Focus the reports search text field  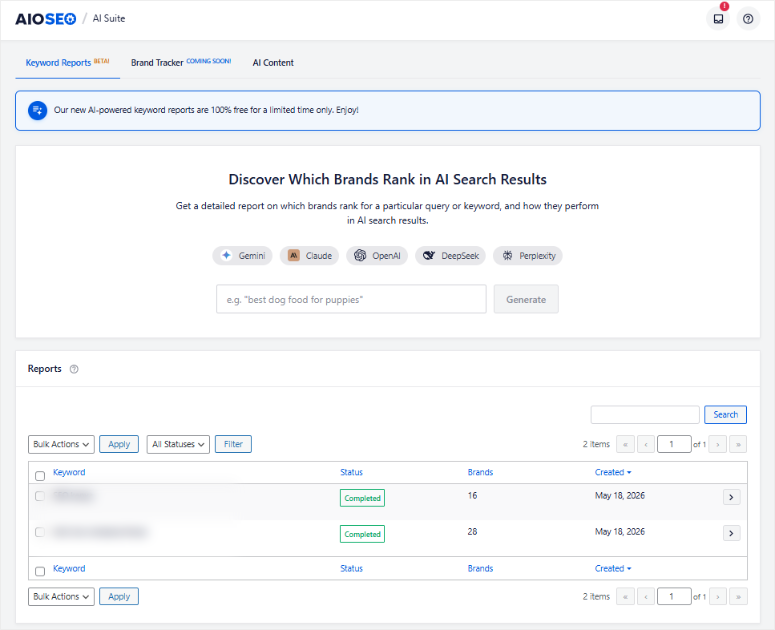[645, 415]
